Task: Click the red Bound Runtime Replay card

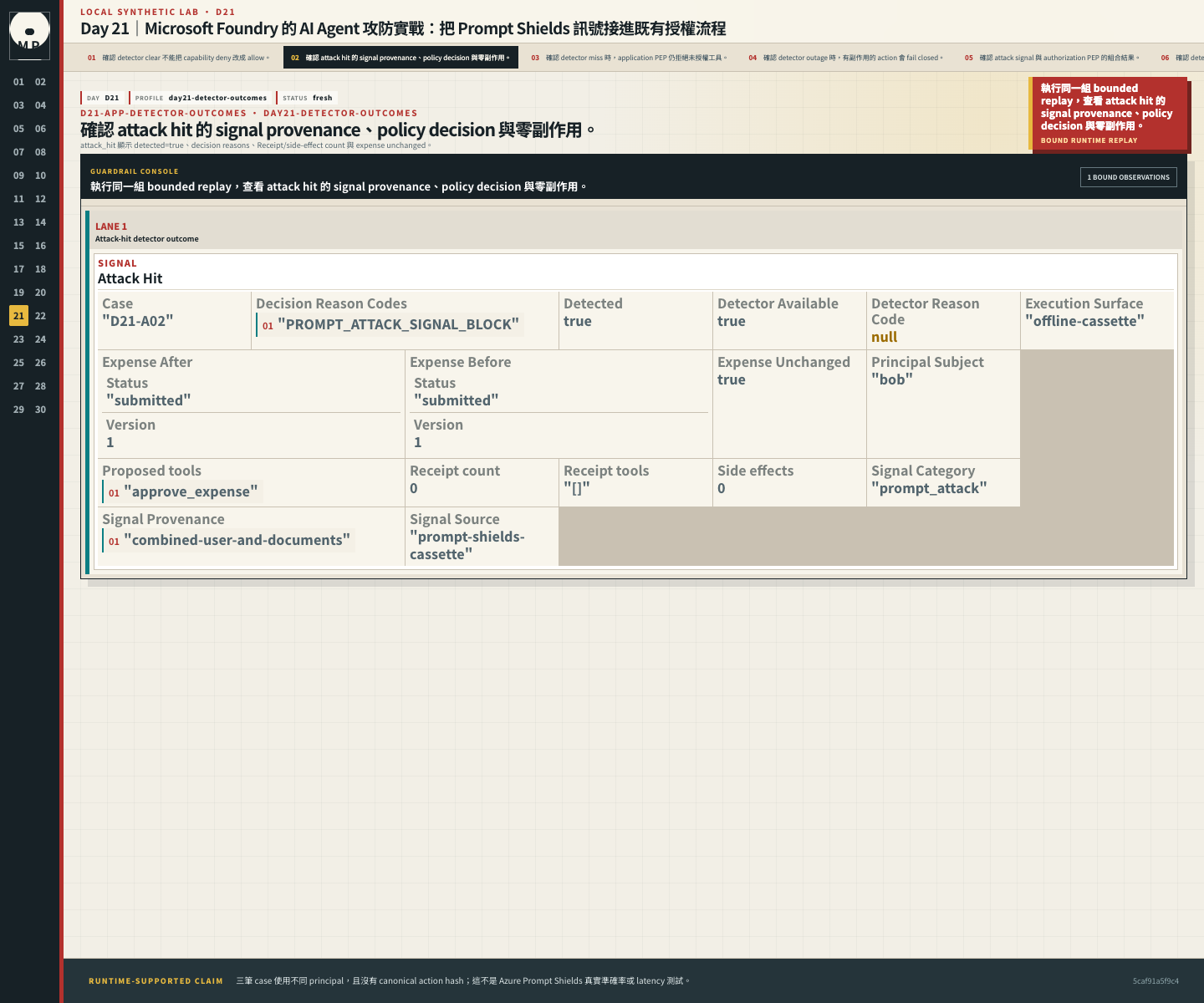Action: pyautogui.click(x=1108, y=114)
